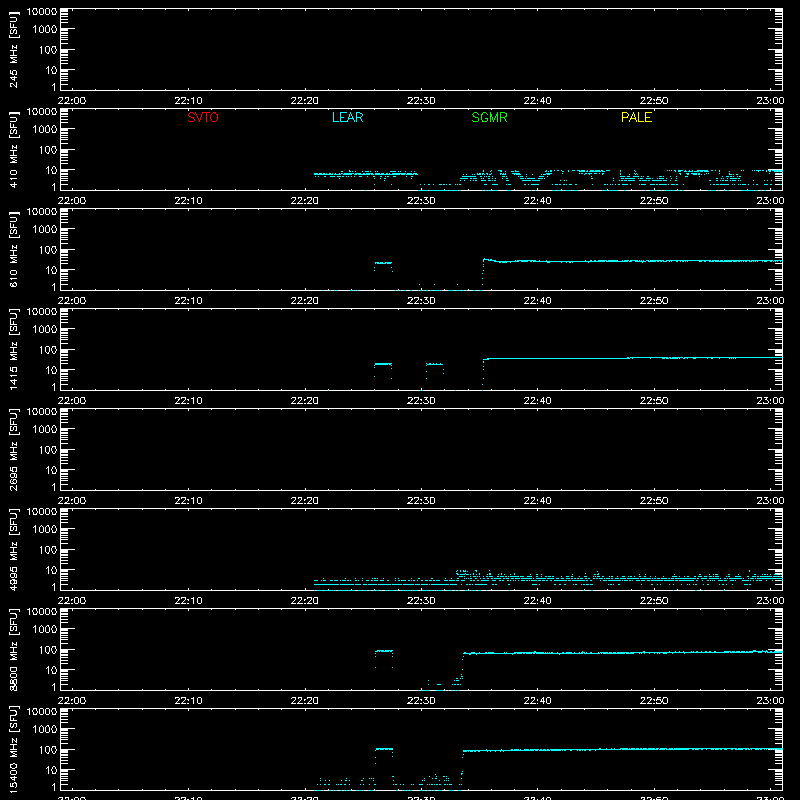
Task: Click 22:30 tick label under 245 MHz plot
Action: (421, 101)
